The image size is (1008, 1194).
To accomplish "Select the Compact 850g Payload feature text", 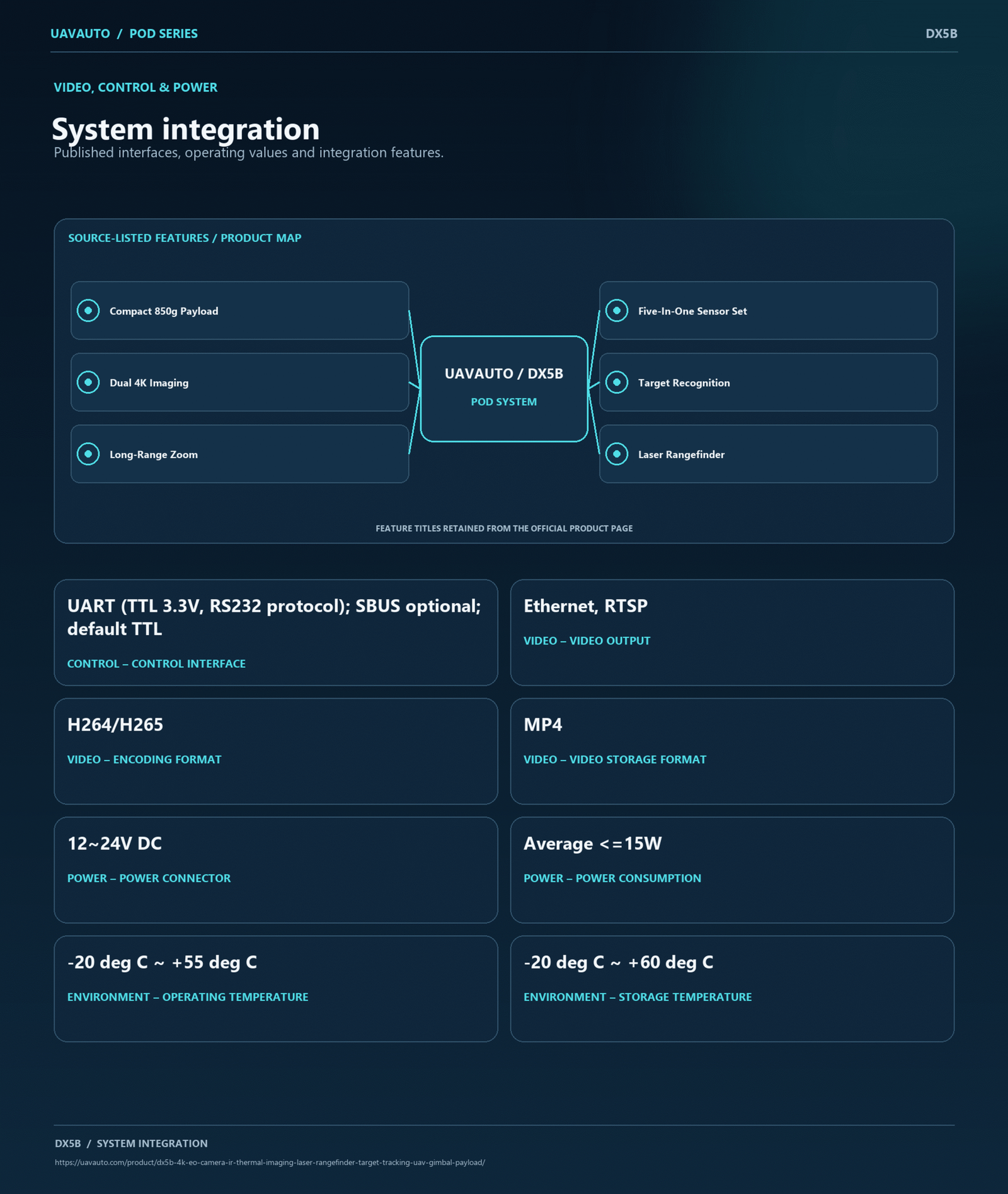I will [164, 311].
